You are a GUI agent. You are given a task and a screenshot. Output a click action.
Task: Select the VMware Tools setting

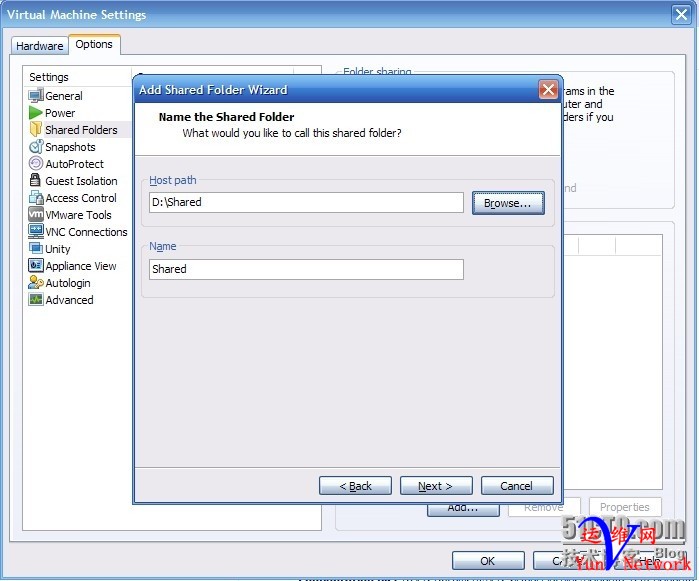(78, 214)
